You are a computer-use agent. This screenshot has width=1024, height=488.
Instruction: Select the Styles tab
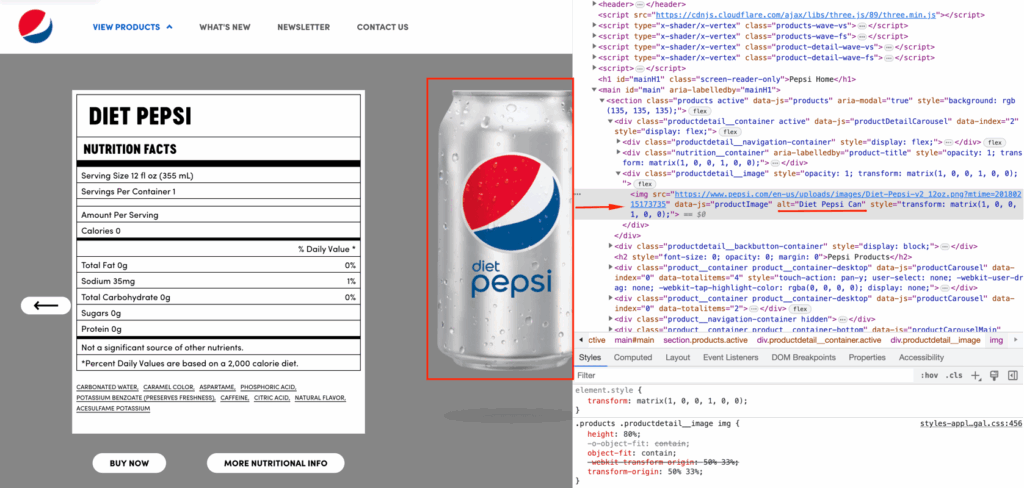pyautogui.click(x=590, y=358)
